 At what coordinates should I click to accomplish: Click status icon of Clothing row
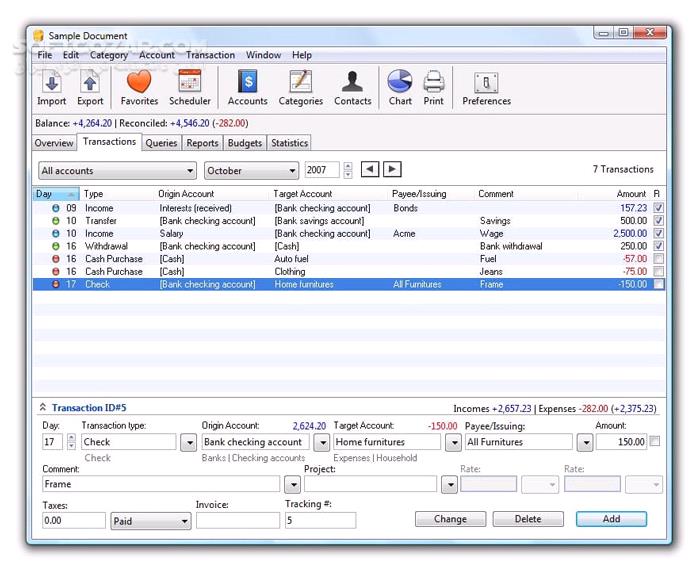(x=56, y=271)
